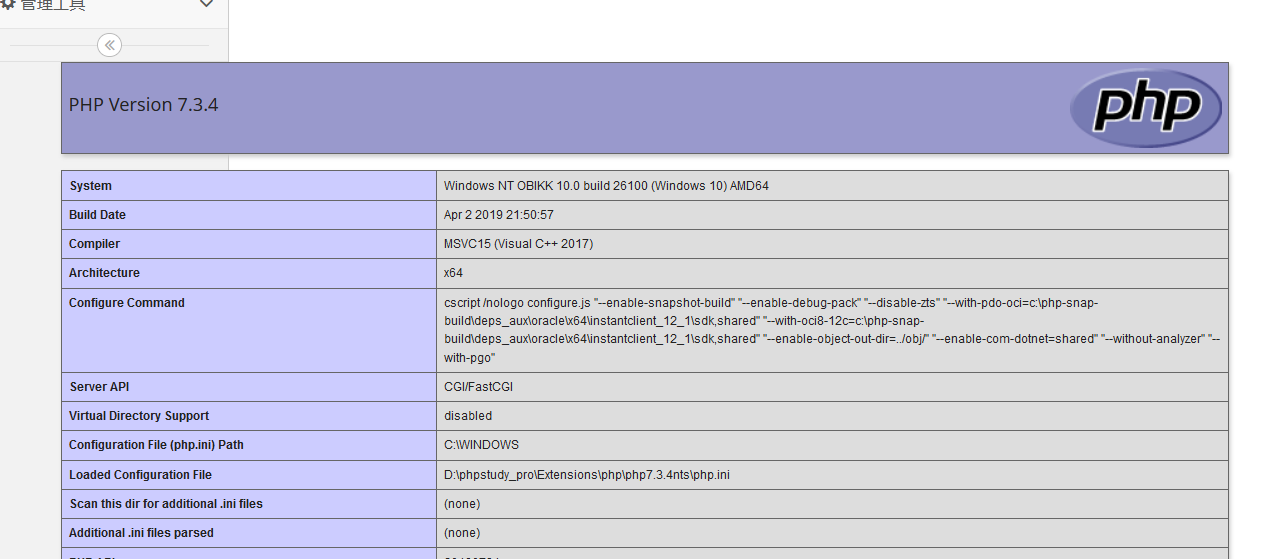Click the MSVC15 (Visual C++ 2017) value
1281x559 pixels.
pyautogui.click(x=518, y=244)
